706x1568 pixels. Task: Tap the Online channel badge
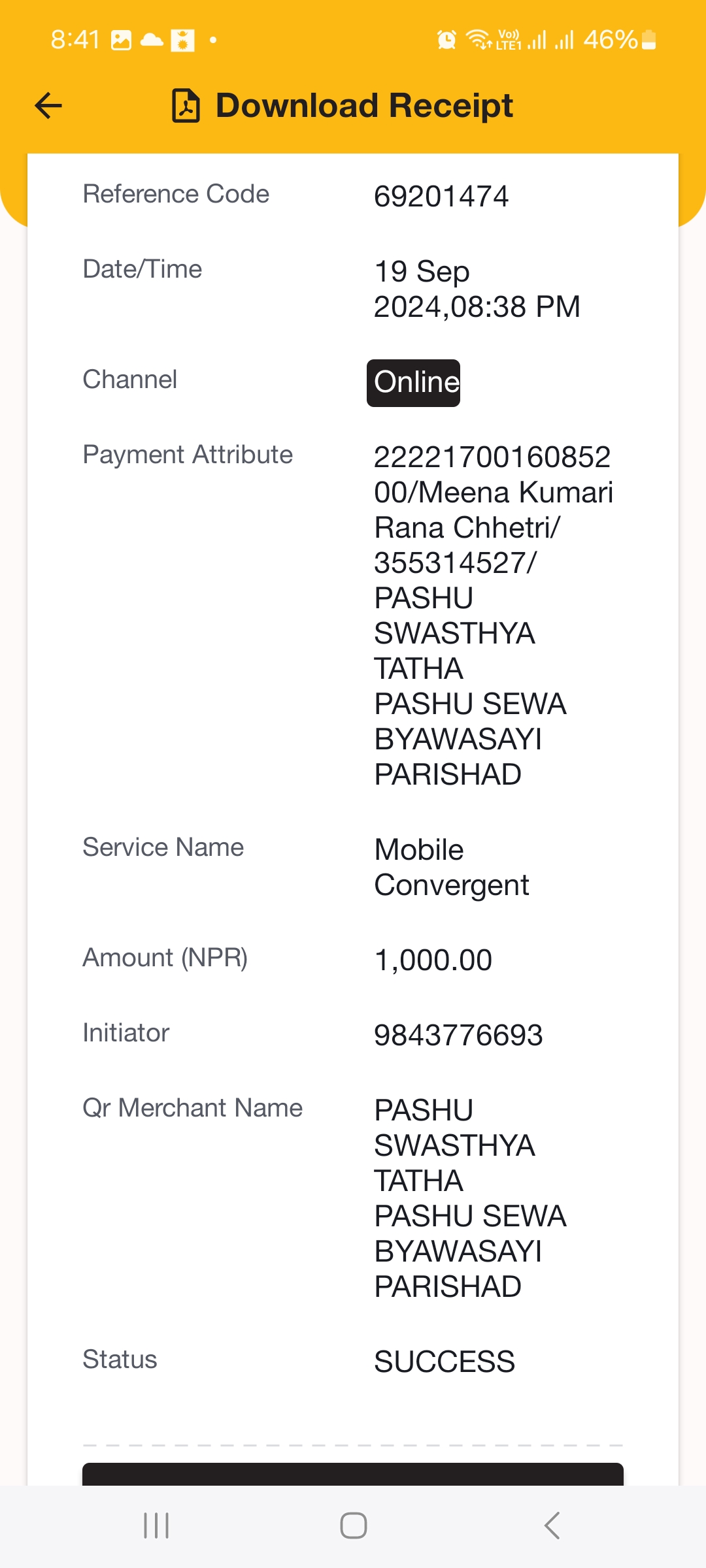(x=413, y=383)
